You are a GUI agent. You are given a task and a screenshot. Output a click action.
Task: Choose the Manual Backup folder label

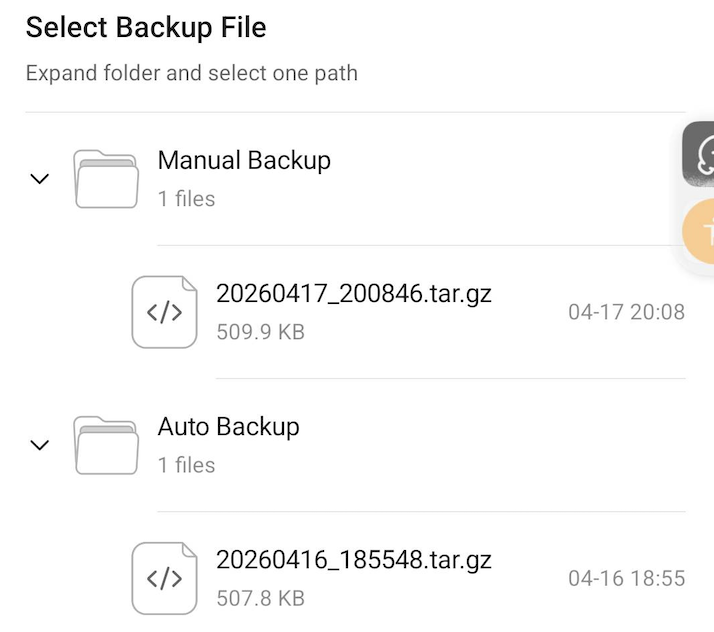244,160
